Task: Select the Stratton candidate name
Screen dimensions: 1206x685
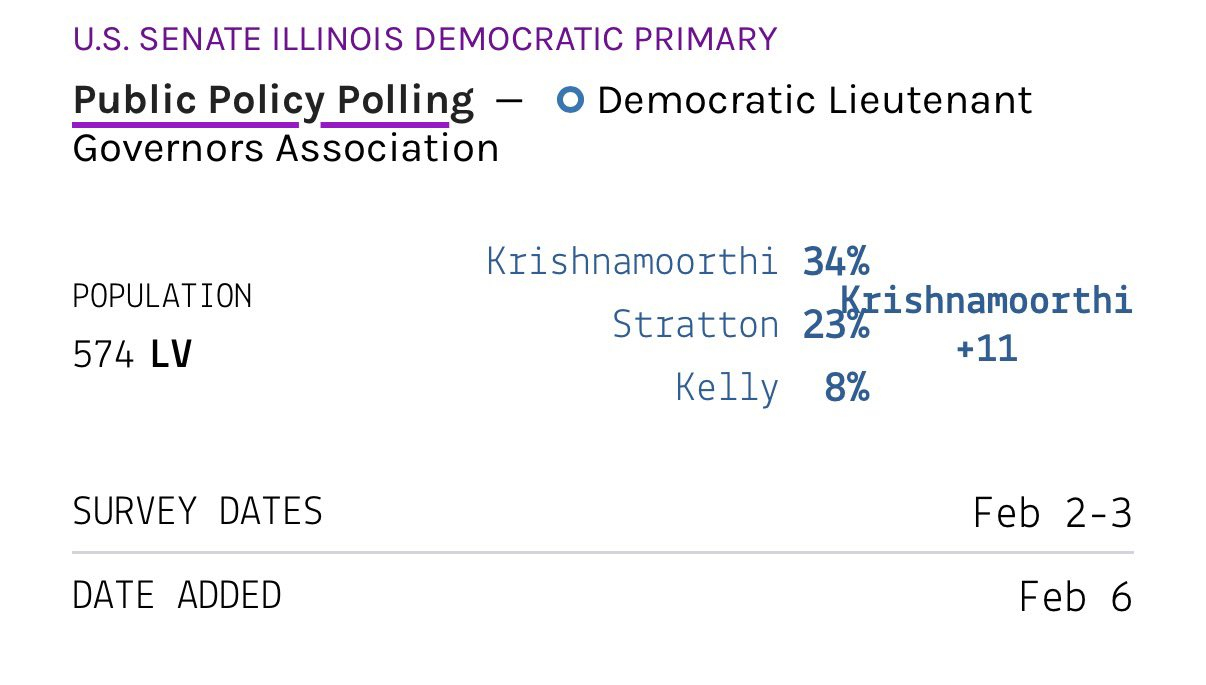Action: [x=695, y=325]
